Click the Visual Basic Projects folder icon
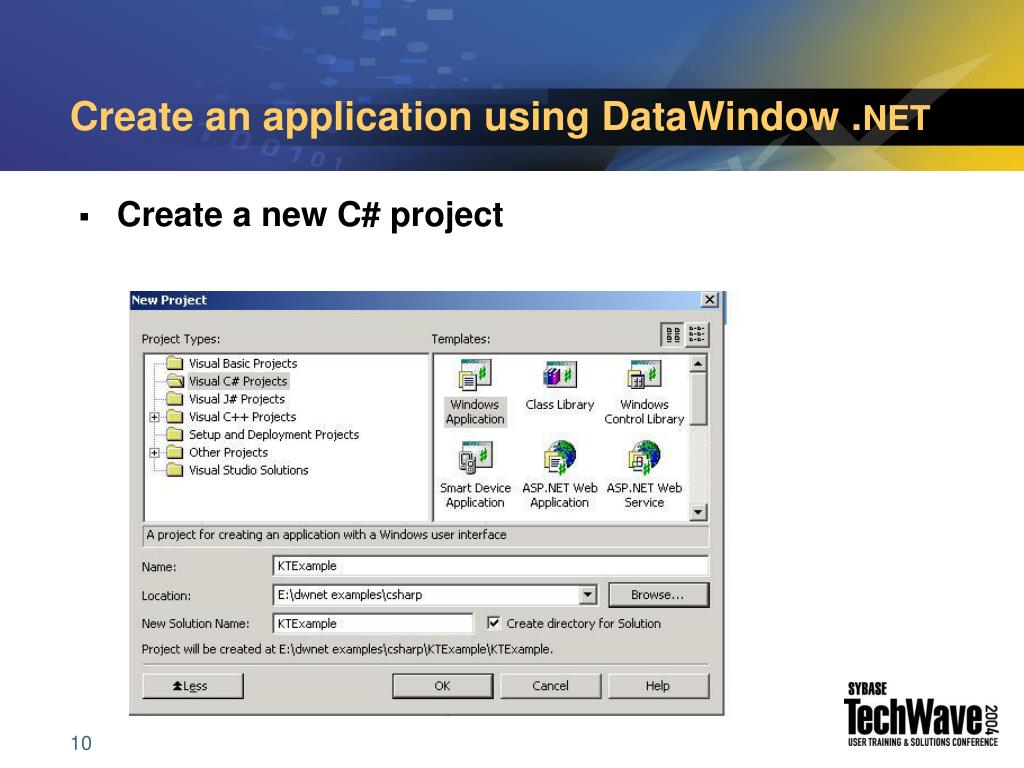Image resolution: width=1024 pixels, height=768 pixels. coord(174,363)
